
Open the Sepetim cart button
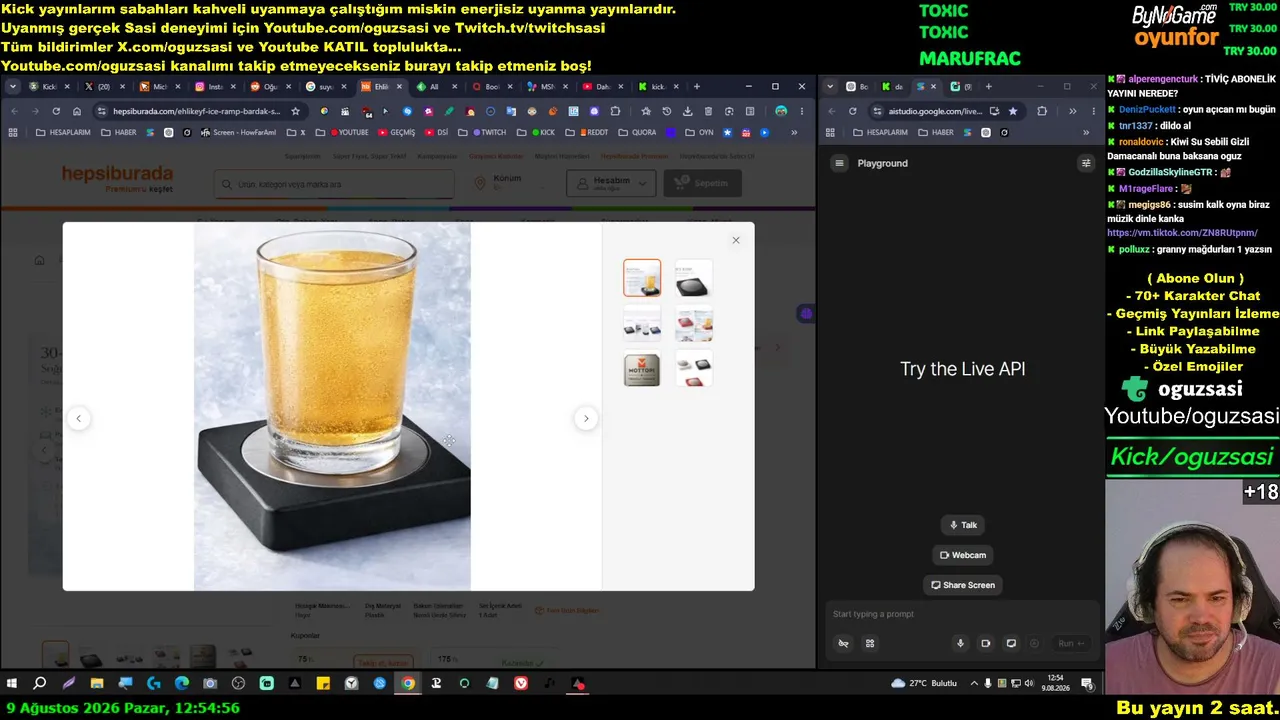(x=703, y=183)
